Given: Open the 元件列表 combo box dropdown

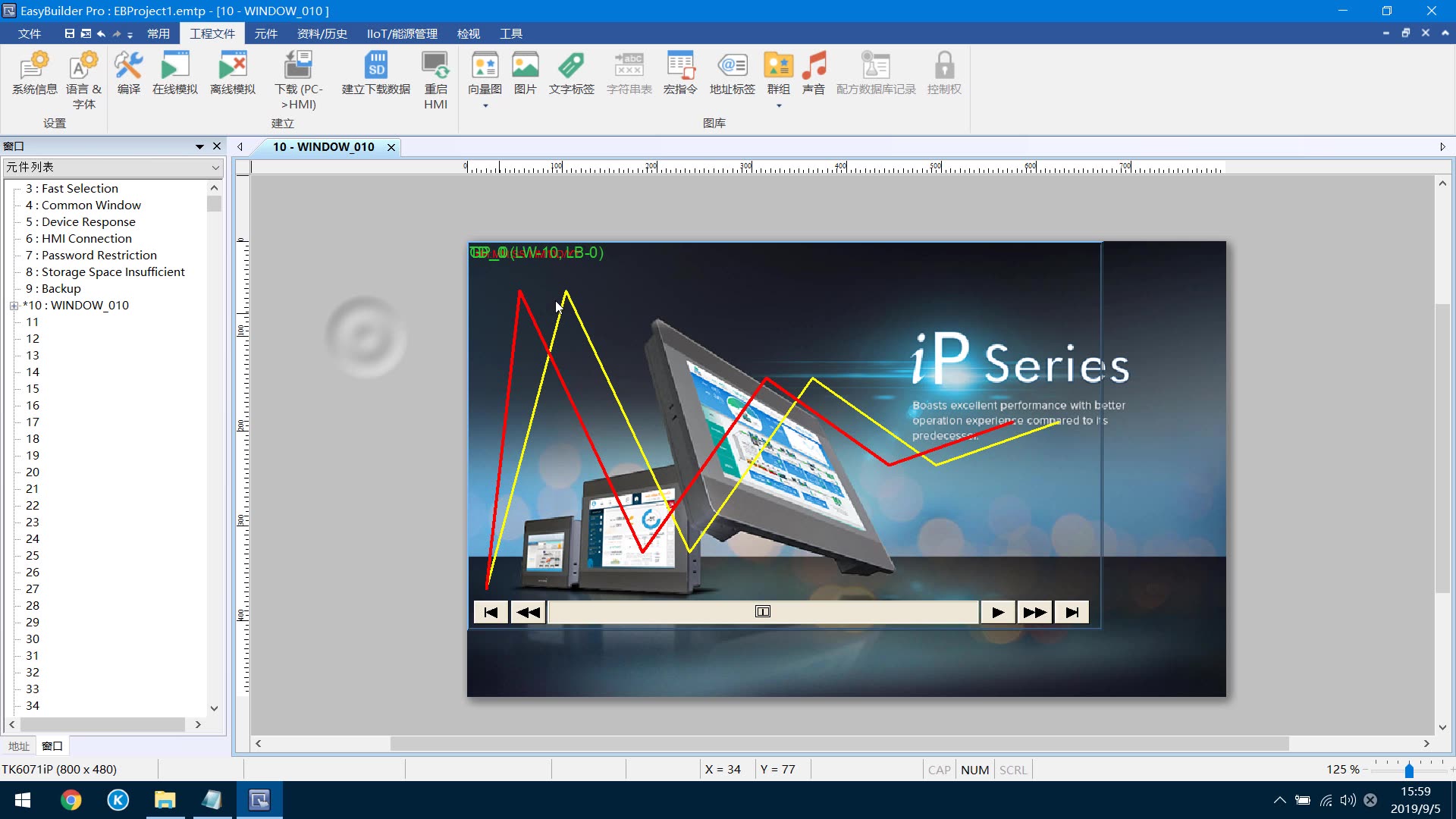Looking at the screenshot, I should click(215, 168).
